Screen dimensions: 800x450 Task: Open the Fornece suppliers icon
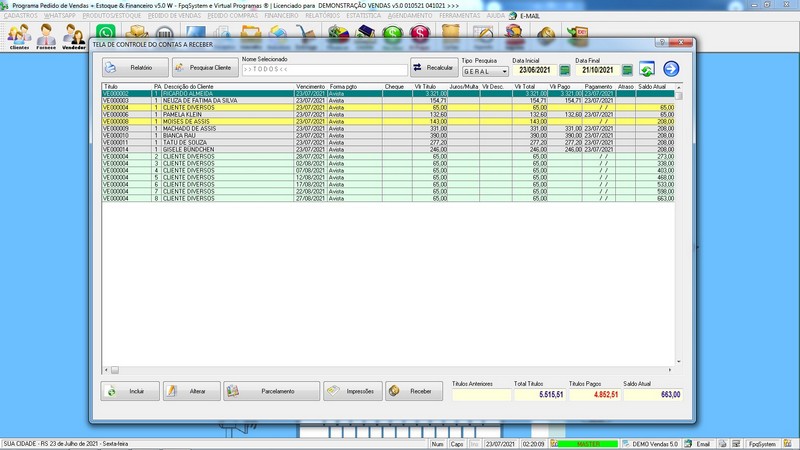coord(46,36)
